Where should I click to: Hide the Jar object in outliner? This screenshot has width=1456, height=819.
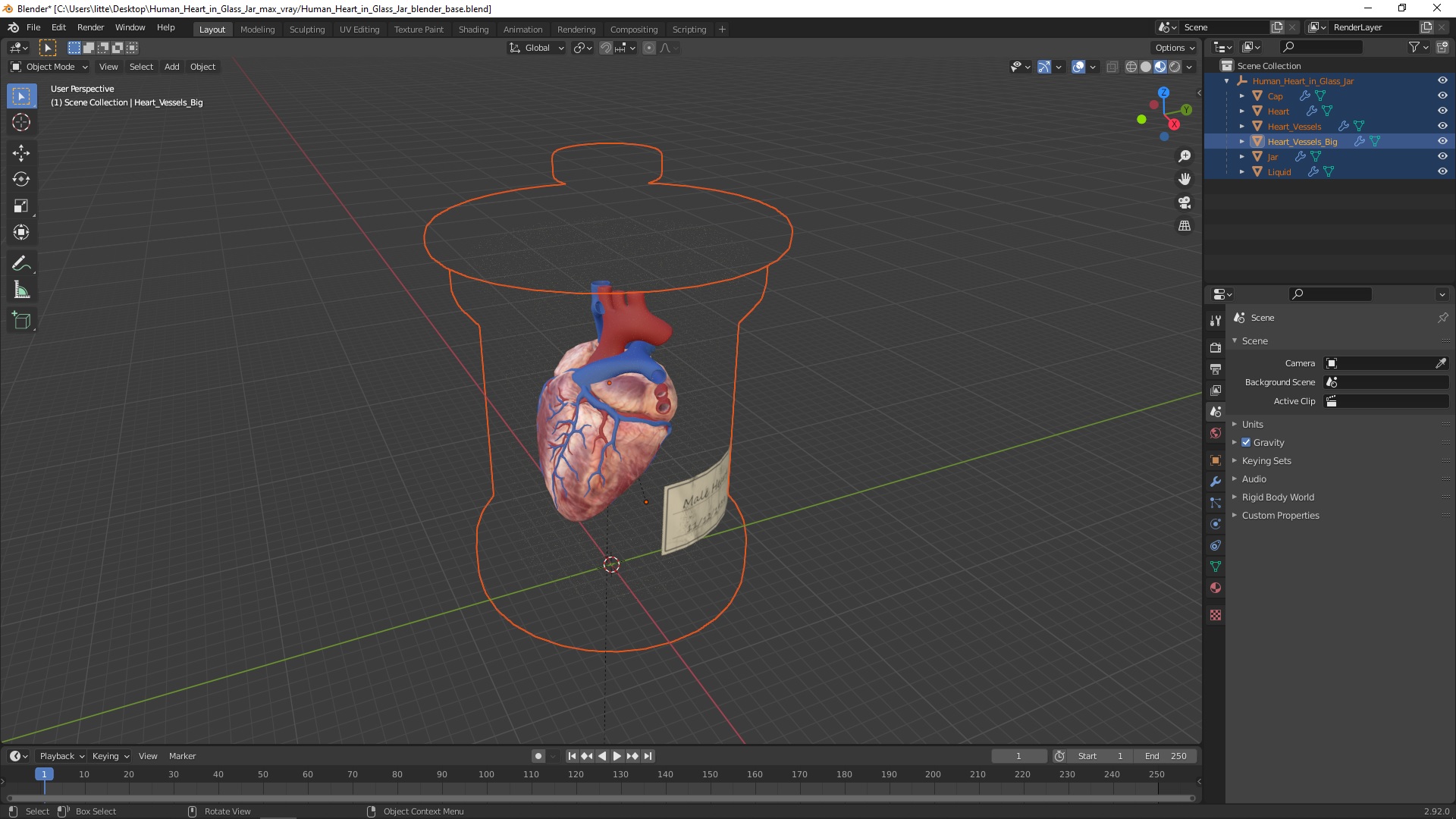click(x=1442, y=156)
